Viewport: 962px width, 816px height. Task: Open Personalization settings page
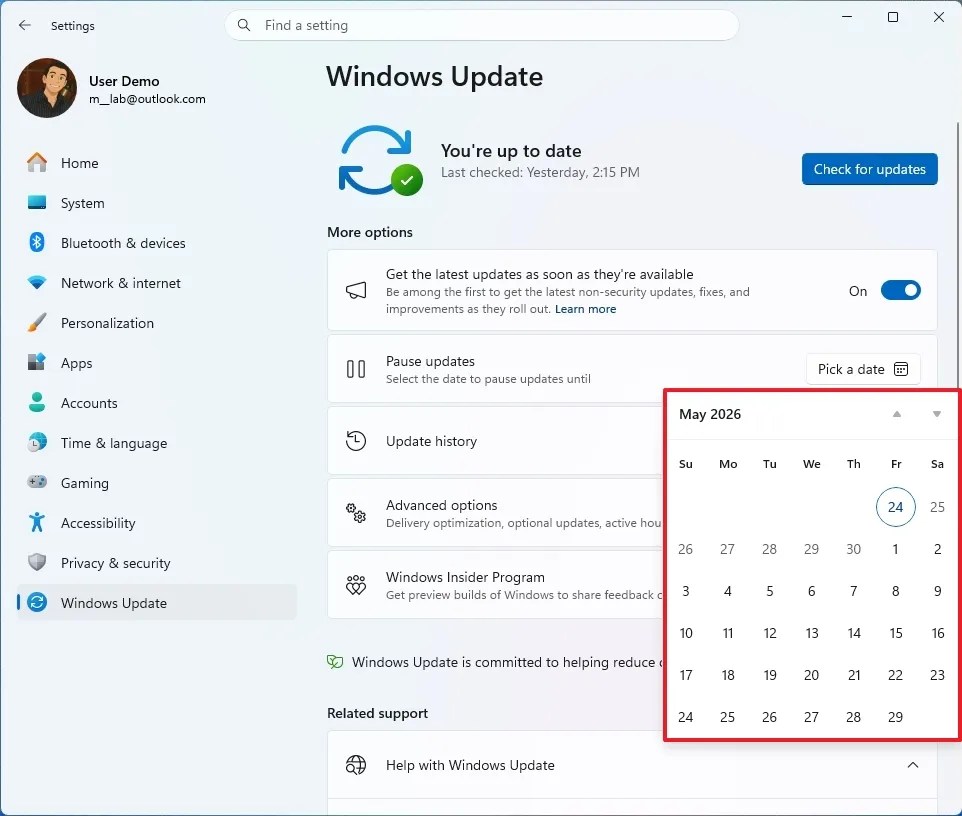[x=156, y=323]
